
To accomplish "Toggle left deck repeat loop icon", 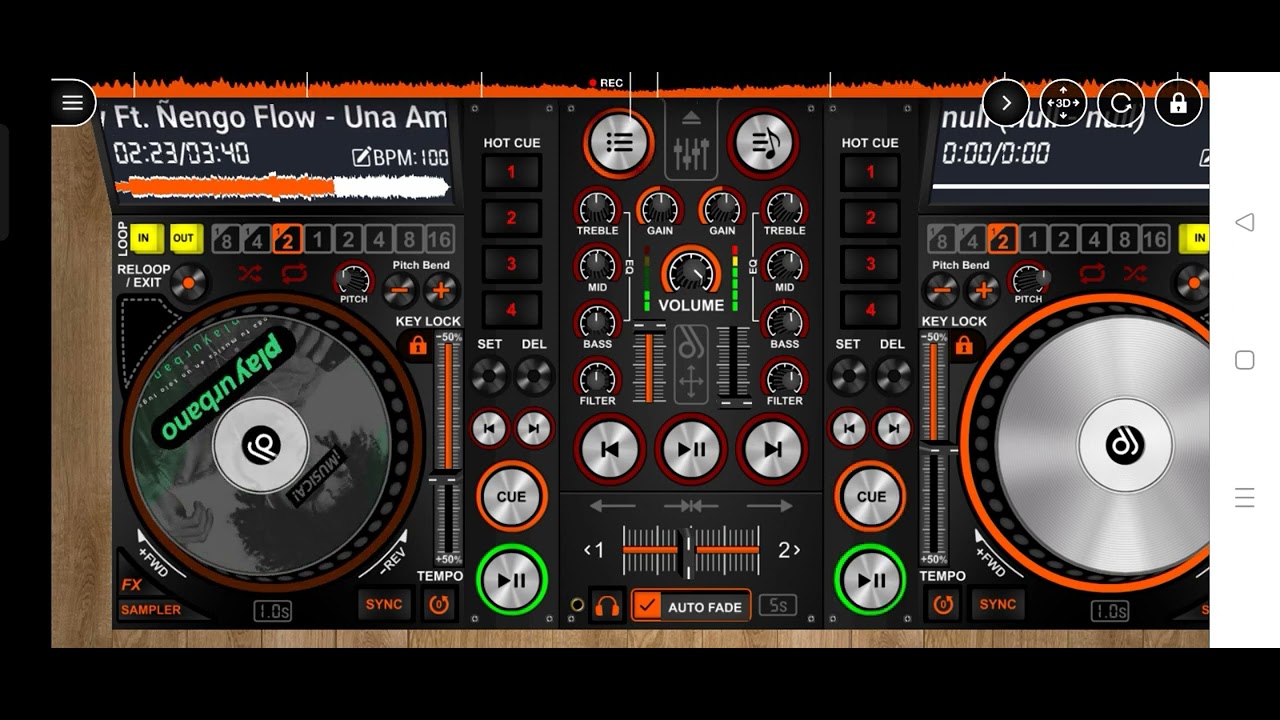I will click(x=294, y=273).
